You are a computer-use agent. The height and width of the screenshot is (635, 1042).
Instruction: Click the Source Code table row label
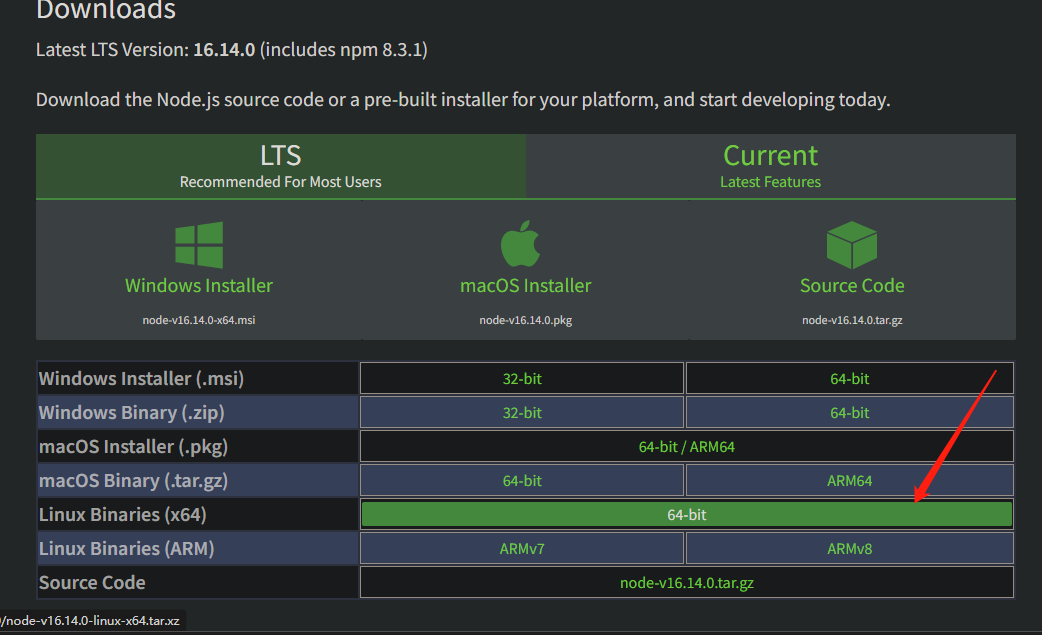pos(92,583)
